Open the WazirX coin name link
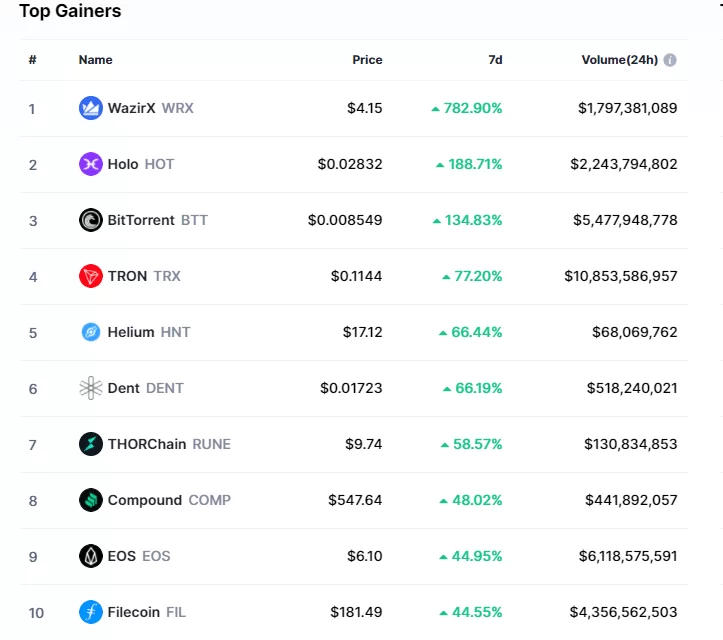 pos(132,108)
